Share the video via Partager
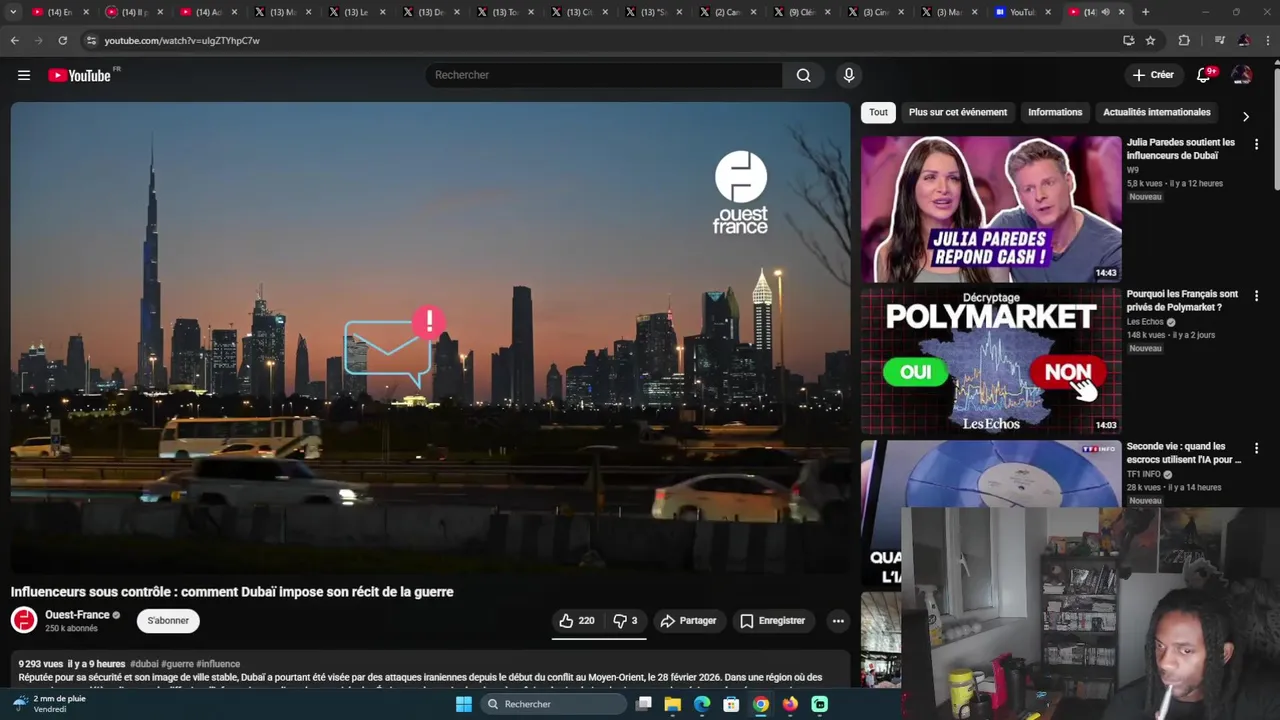The width and height of the screenshot is (1280, 720). (x=688, y=621)
